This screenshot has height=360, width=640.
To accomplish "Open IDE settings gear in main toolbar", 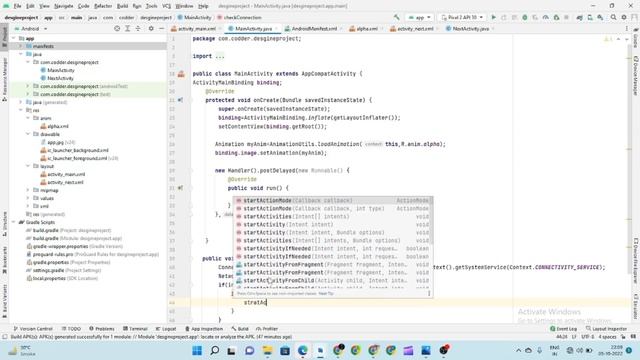I will pos(624,18).
